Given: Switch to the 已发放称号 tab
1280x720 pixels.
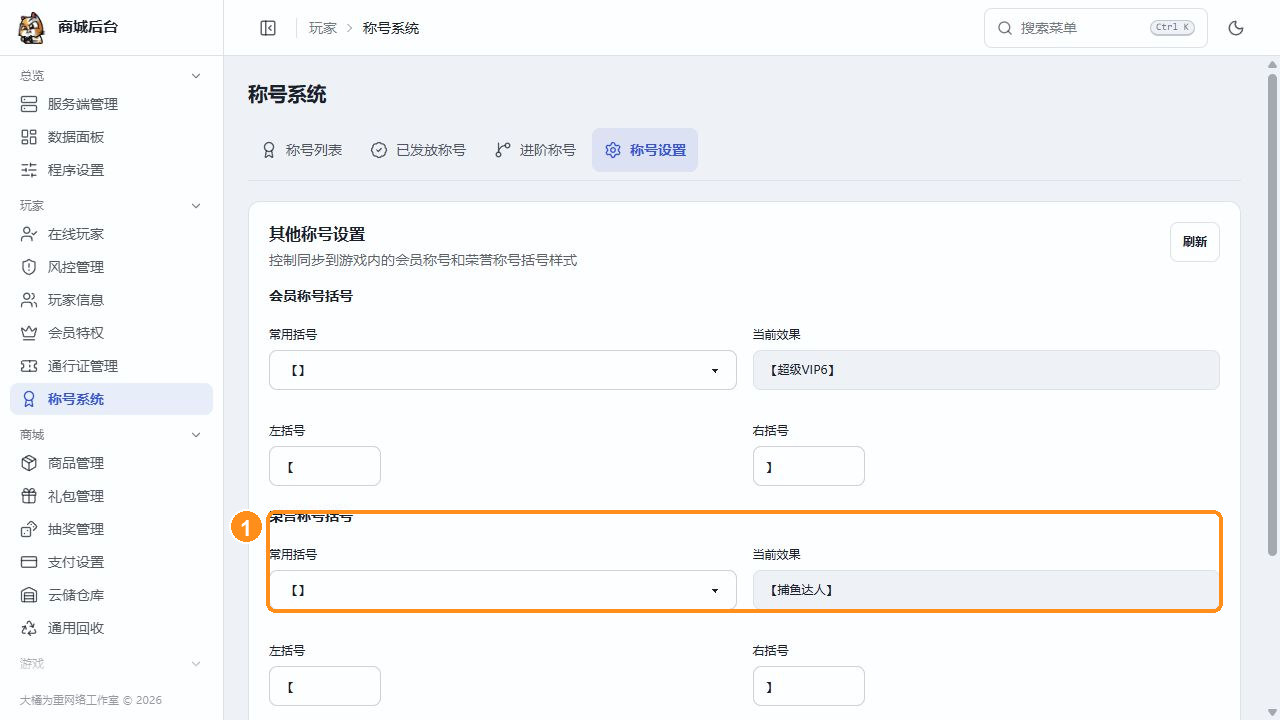Looking at the screenshot, I should click(x=418, y=150).
